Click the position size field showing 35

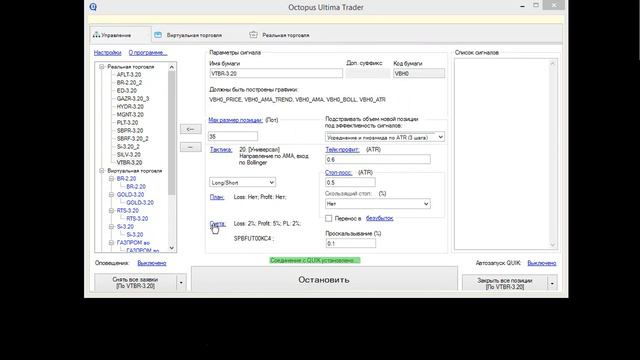[x=233, y=136]
